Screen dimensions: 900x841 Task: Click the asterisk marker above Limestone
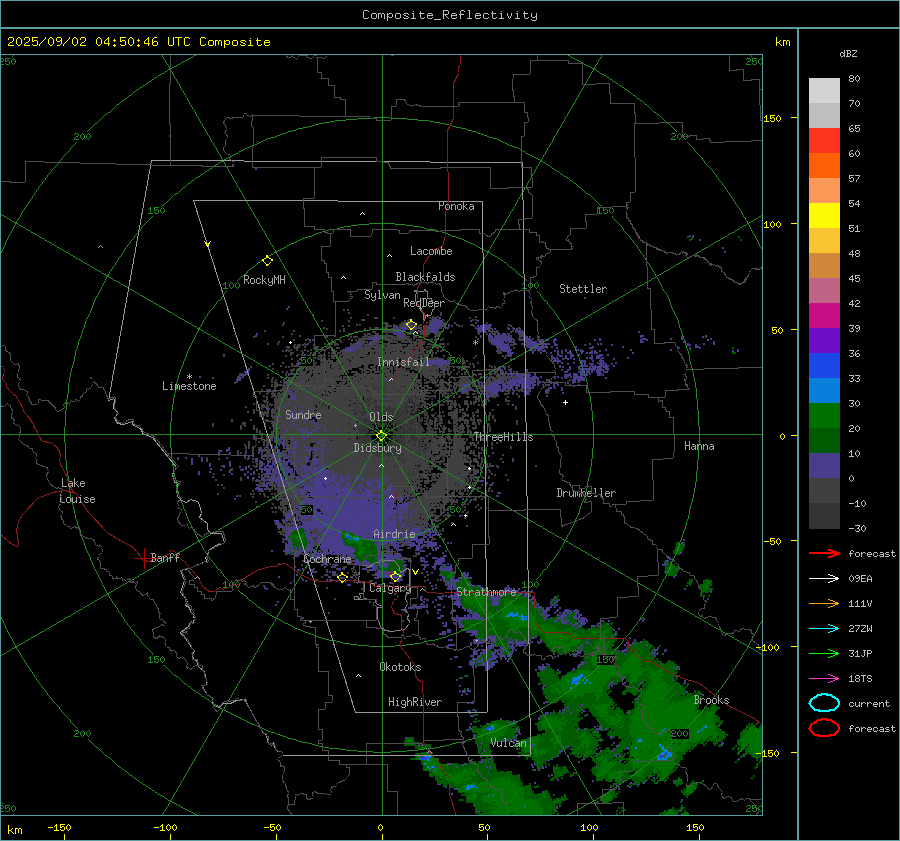tap(189, 377)
